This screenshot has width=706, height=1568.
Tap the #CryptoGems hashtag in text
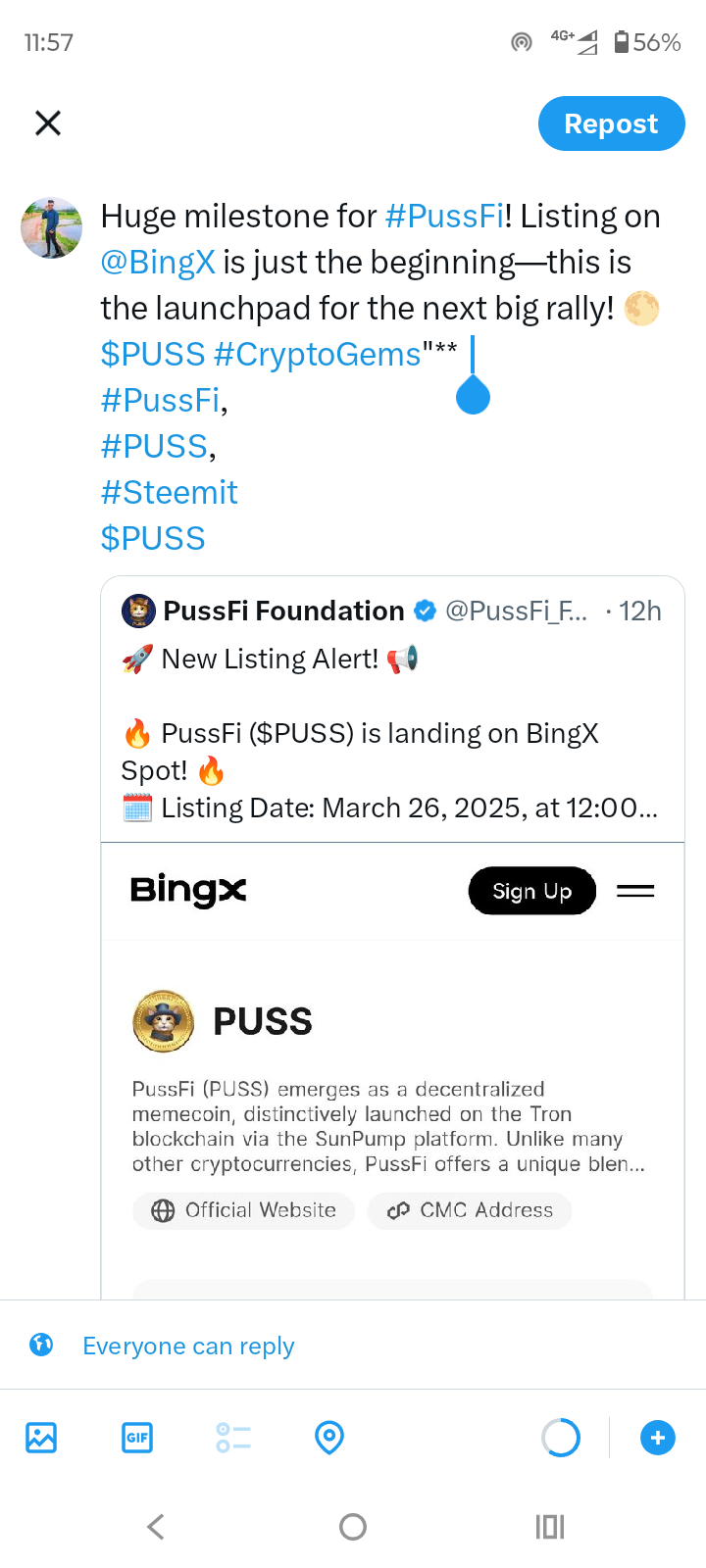click(x=317, y=354)
